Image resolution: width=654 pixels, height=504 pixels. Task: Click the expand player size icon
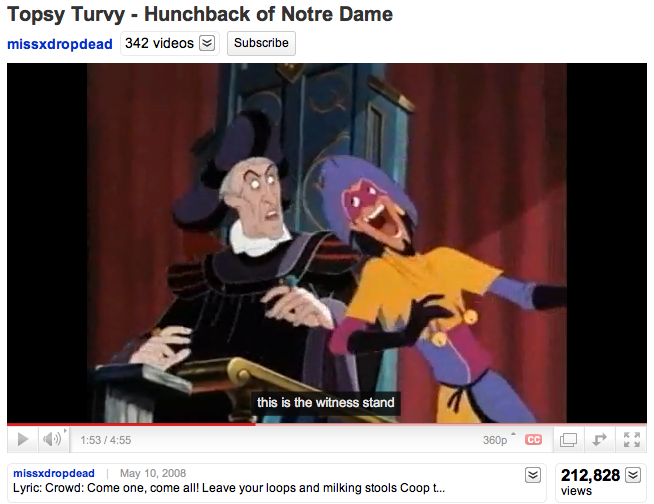tap(599, 440)
